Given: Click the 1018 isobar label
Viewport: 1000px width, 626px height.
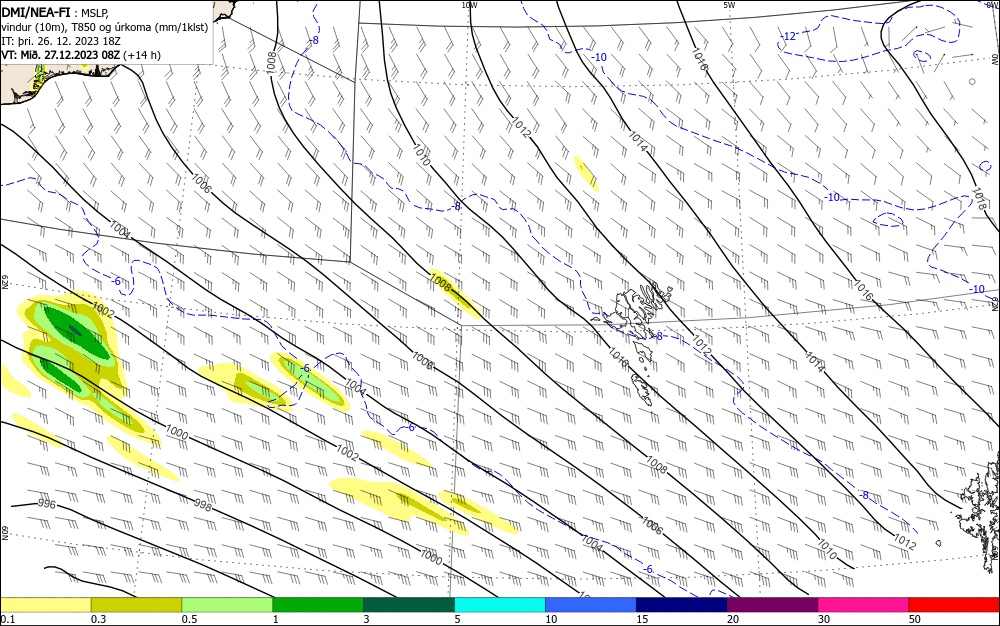Looking at the screenshot, I should 981,199.
